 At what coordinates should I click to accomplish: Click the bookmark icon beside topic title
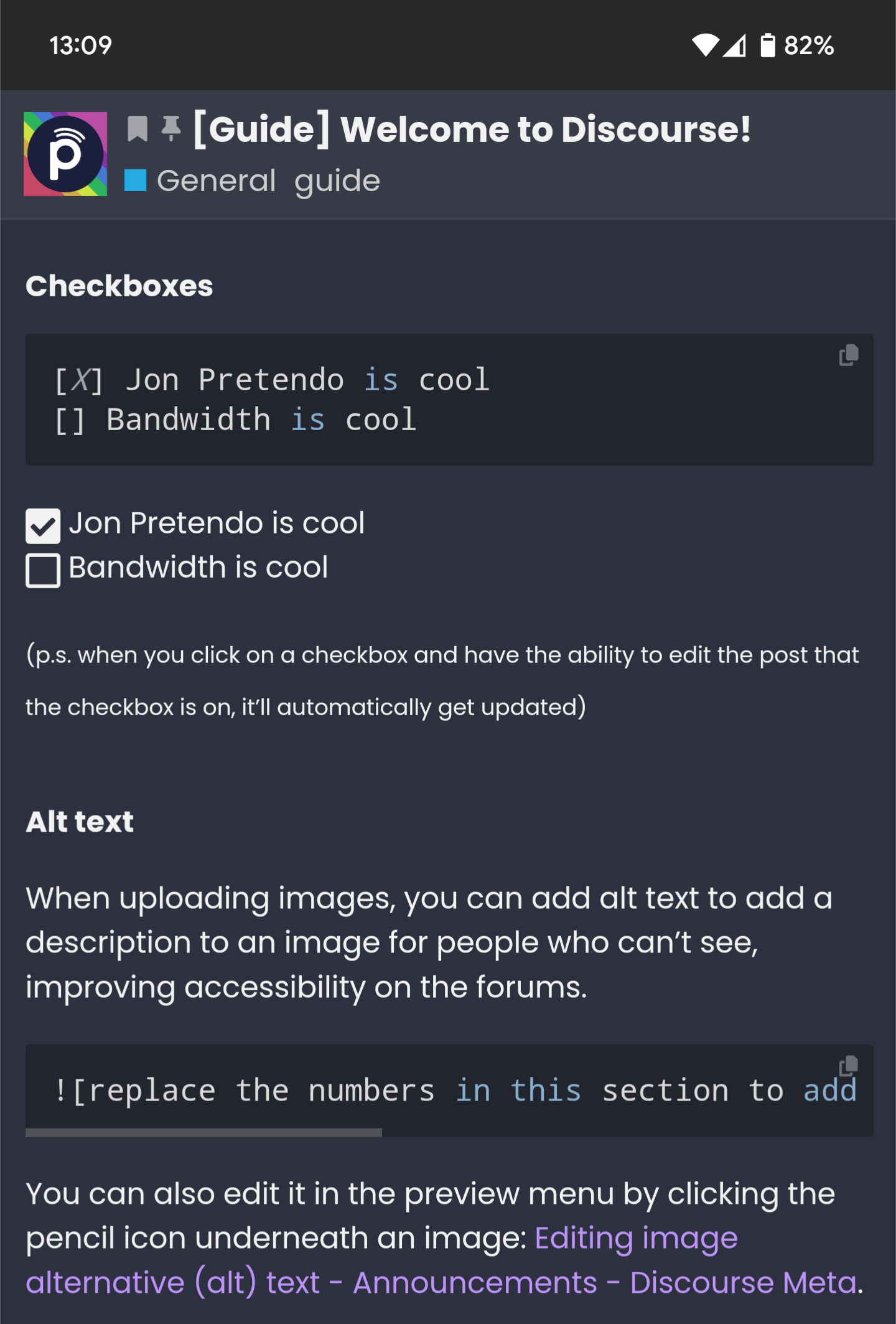[x=137, y=129]
